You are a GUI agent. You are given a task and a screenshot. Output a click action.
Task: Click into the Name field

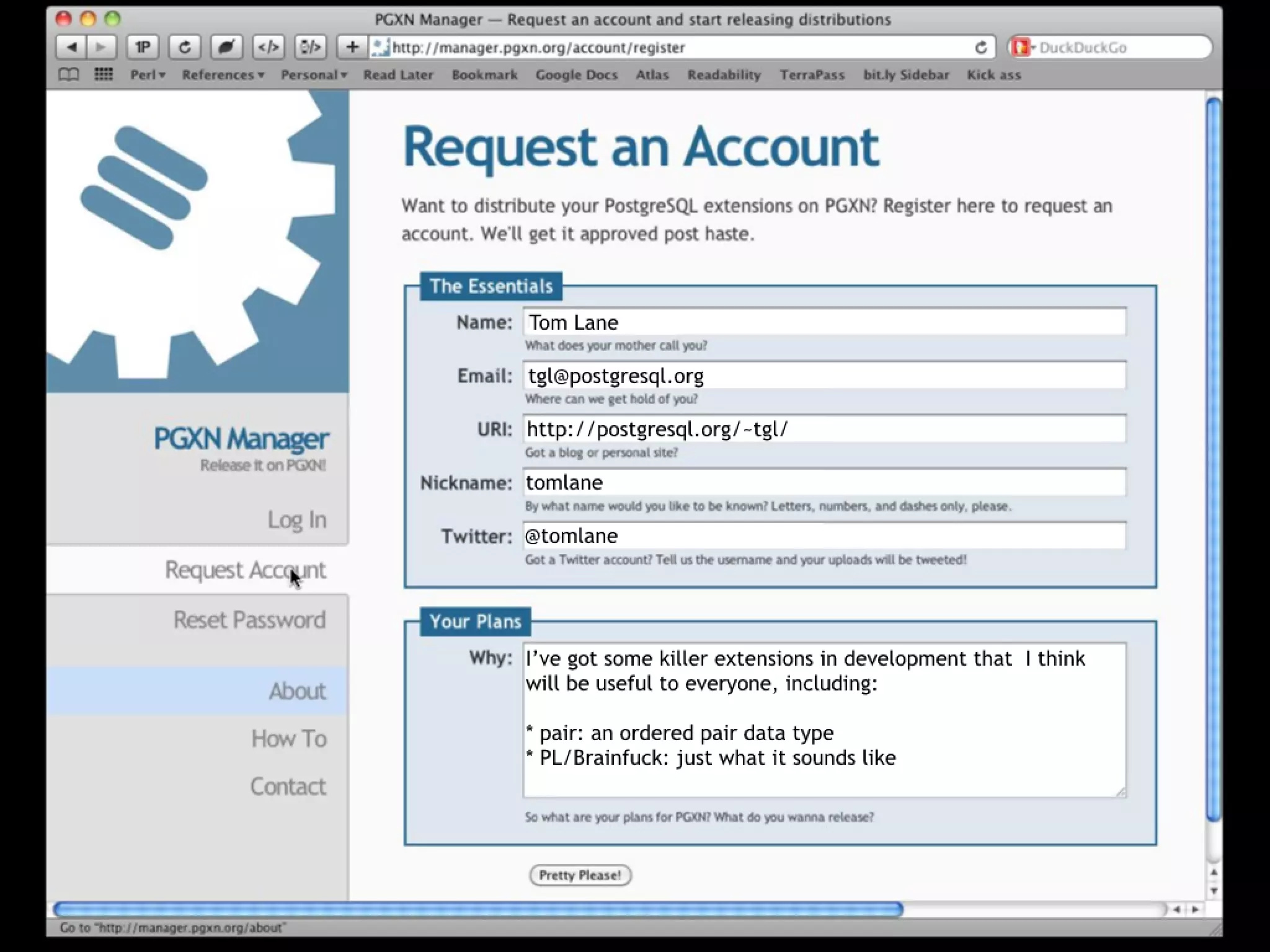coord(824,322)
